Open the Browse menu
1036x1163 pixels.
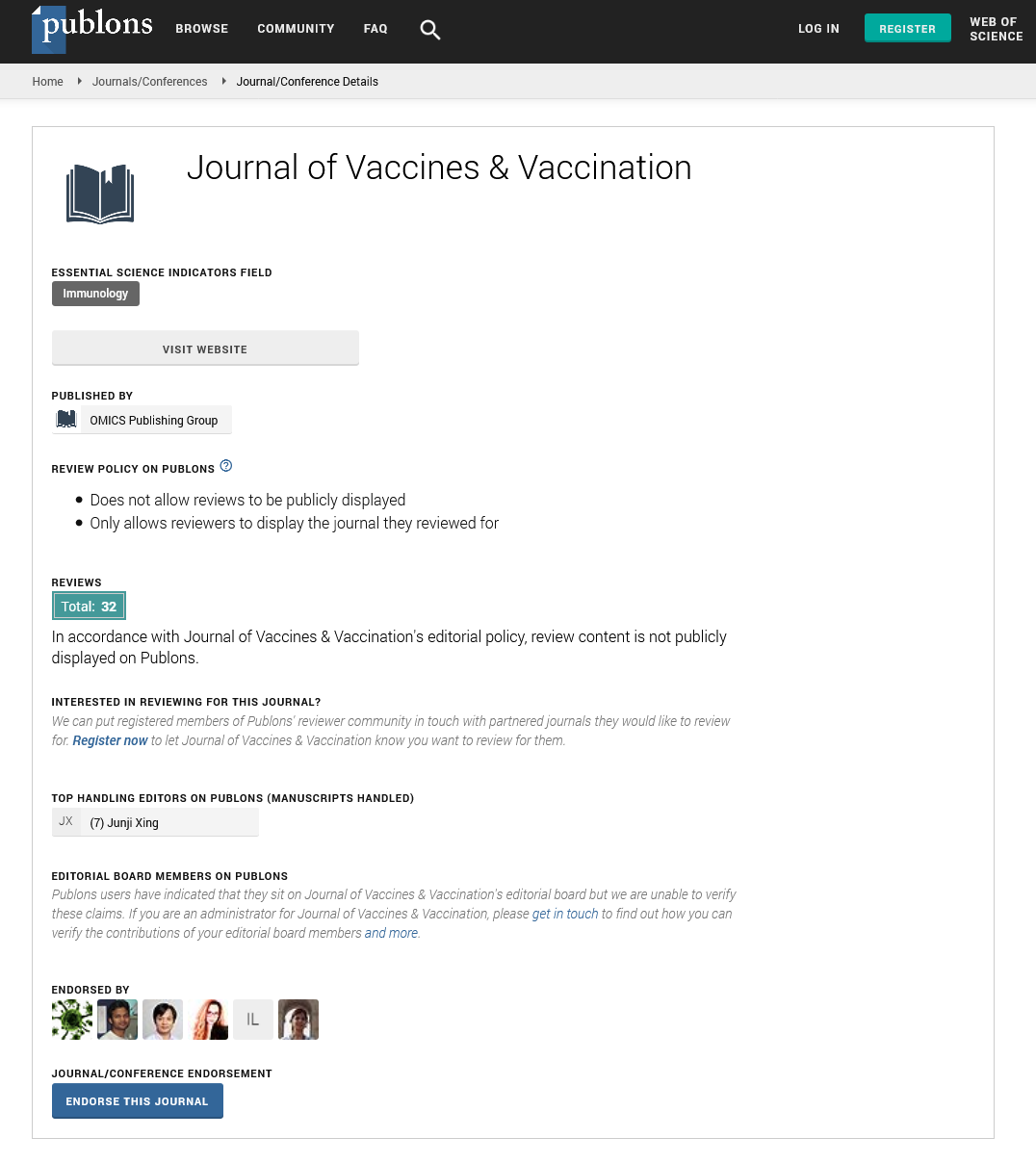[202, 29]
